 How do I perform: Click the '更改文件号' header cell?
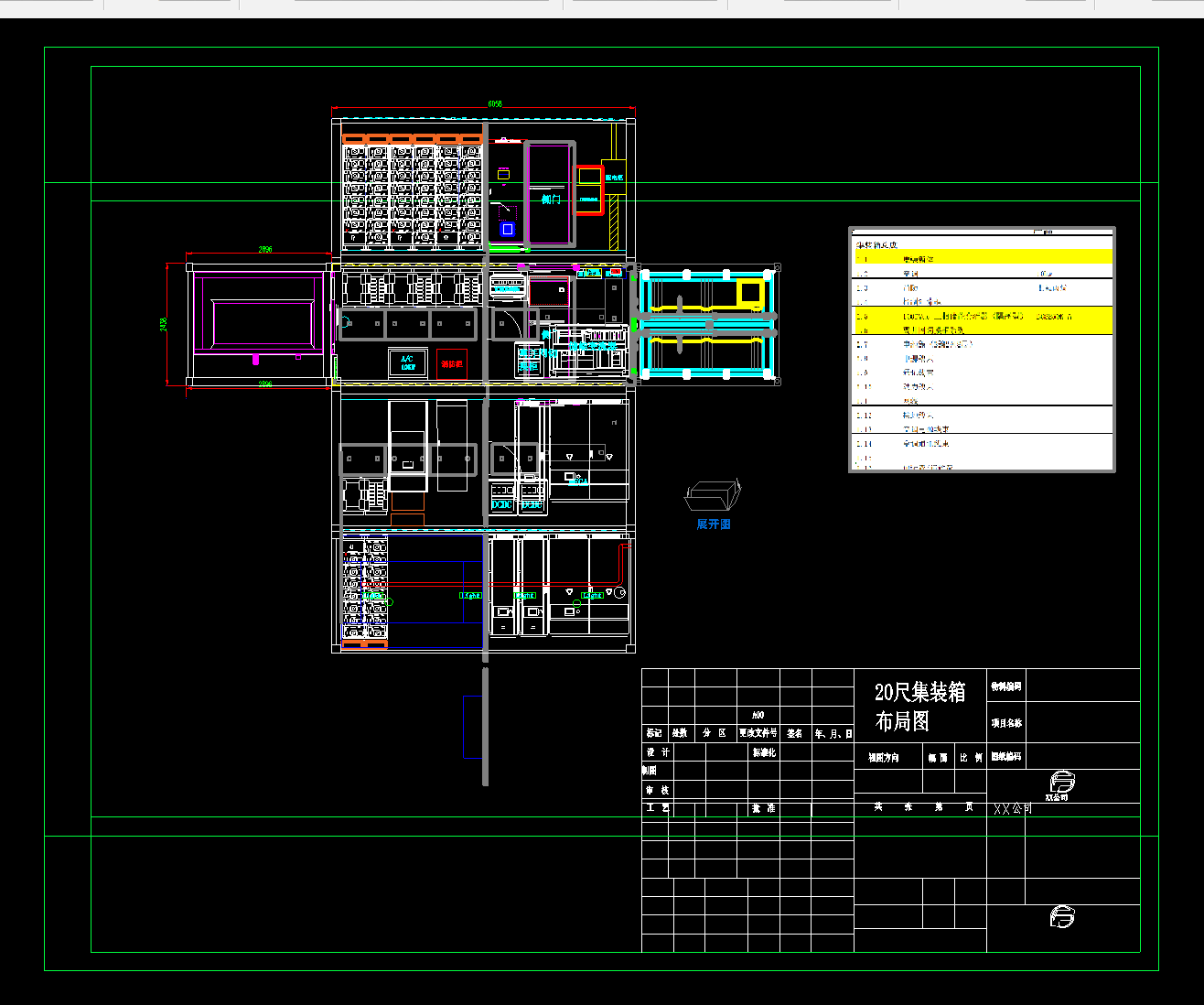pyautogui.click(x=758, y=733)
